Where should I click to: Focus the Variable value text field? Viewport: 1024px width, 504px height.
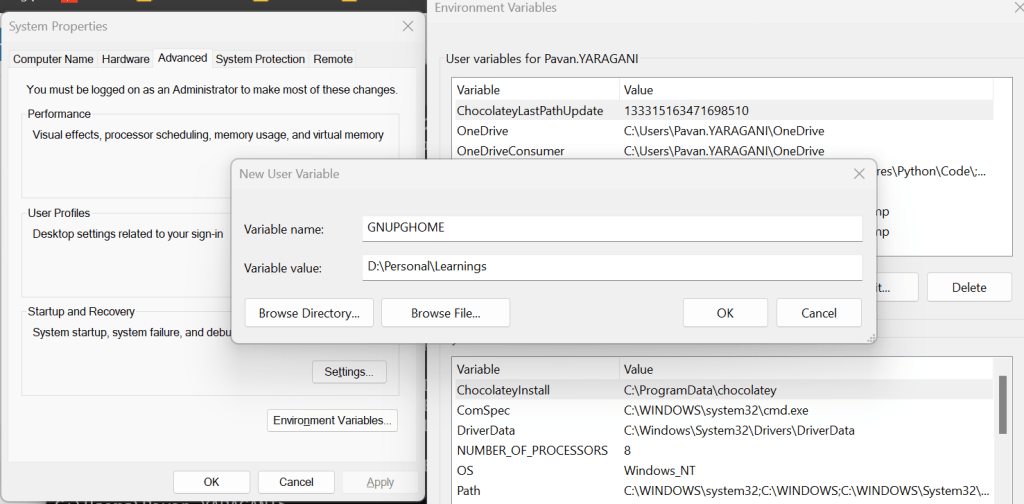pyautogui.click(x=612, y=268)
